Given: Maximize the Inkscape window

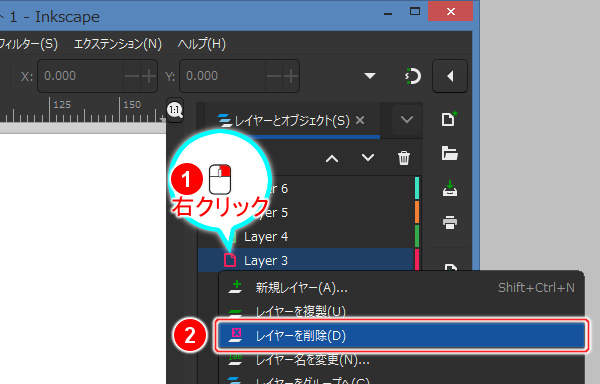Looking at the screenshot, I should point(415,11).
